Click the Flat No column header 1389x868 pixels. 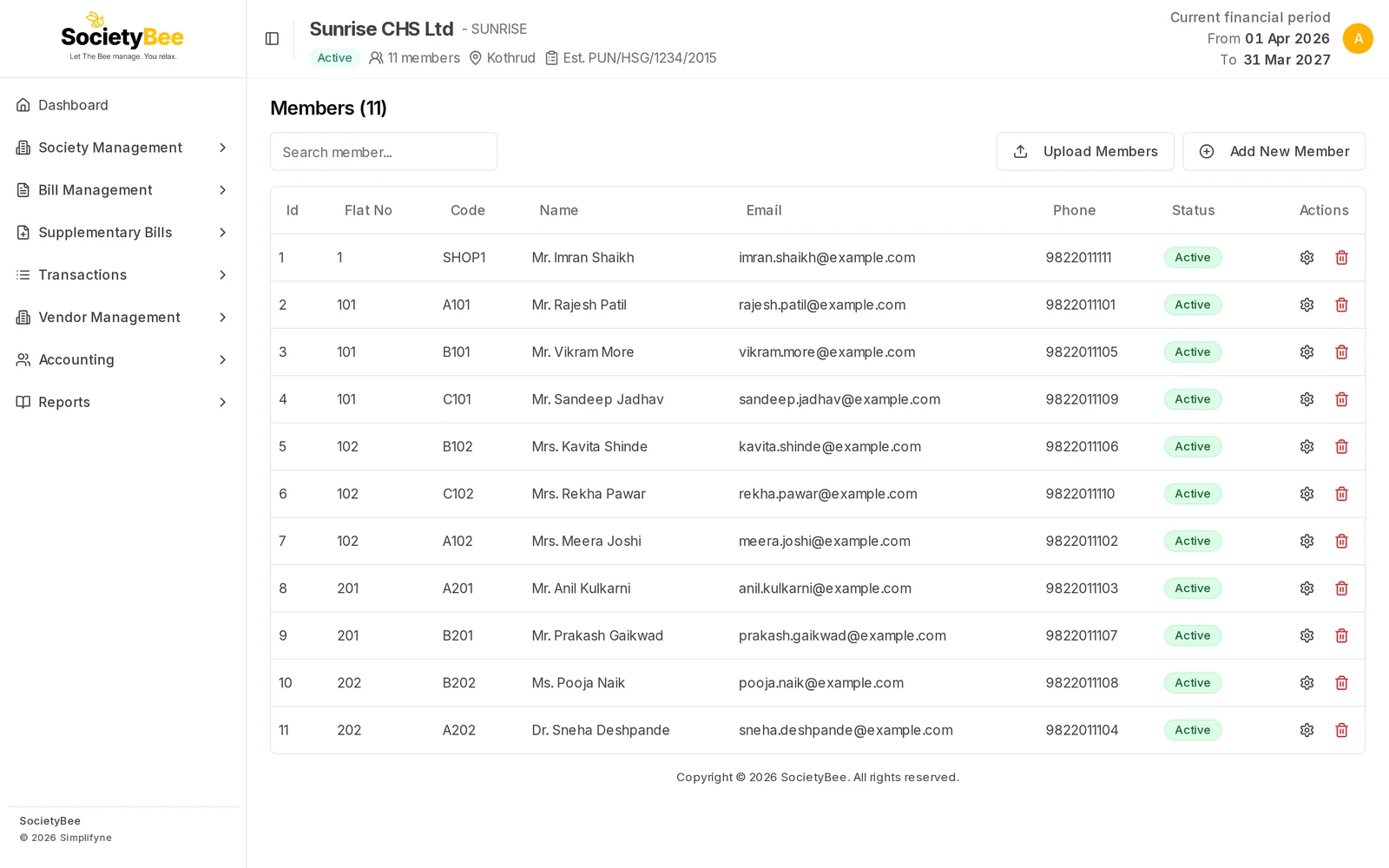pyautogui.click(x=368, y=210)
